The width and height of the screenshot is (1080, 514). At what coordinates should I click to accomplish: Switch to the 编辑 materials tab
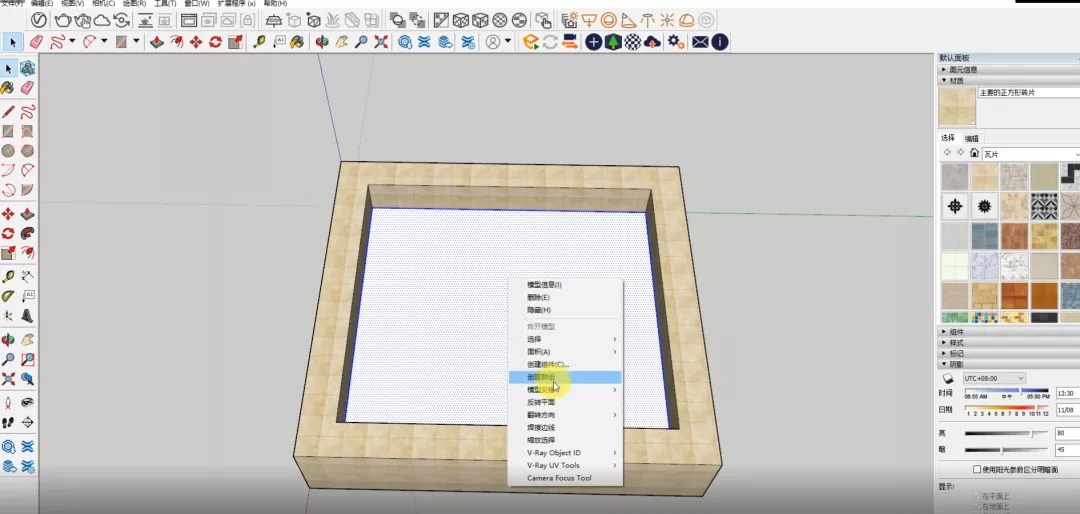971,138
